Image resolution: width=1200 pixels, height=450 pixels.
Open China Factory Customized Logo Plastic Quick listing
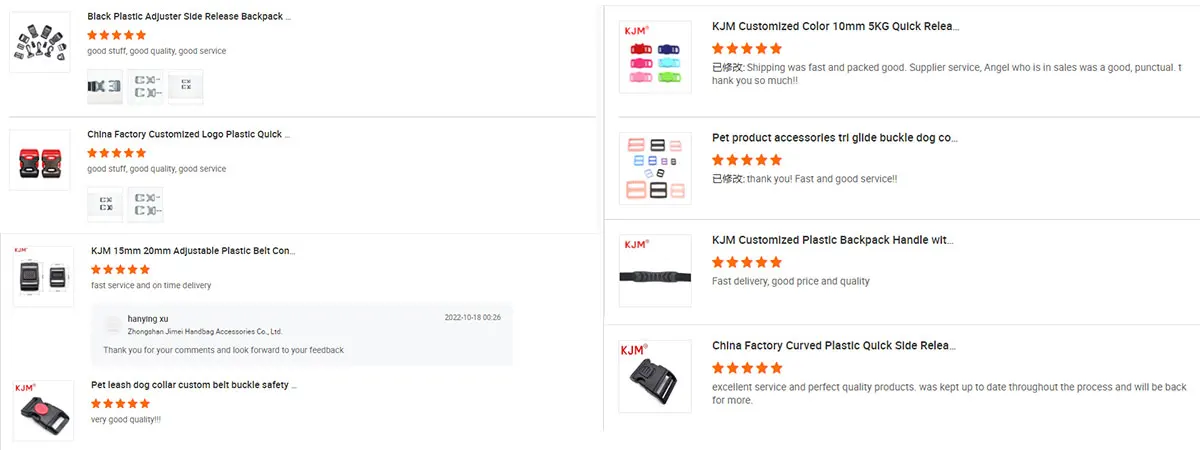pyautogui.click(x=184, y=134)
